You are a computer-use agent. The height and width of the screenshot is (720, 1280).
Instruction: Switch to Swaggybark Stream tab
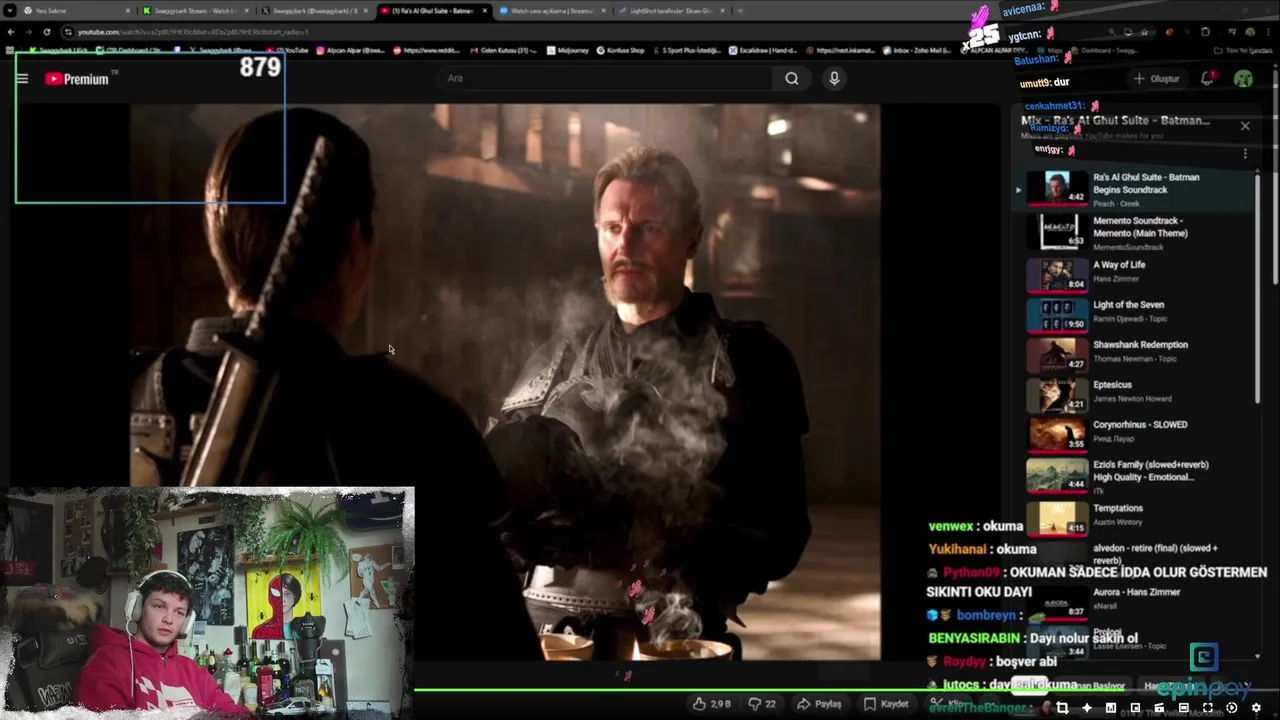(195, 11)
